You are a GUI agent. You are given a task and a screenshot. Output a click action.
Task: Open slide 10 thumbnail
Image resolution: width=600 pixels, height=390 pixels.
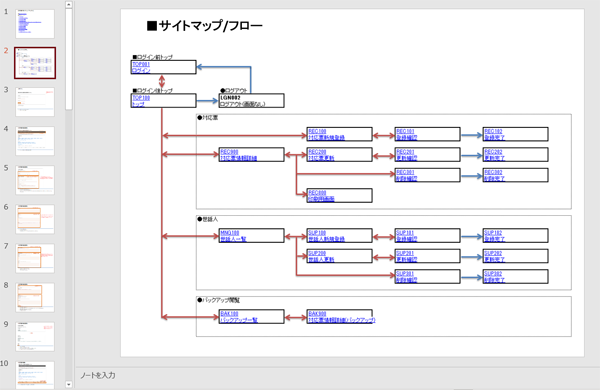[x=35, y=375]
